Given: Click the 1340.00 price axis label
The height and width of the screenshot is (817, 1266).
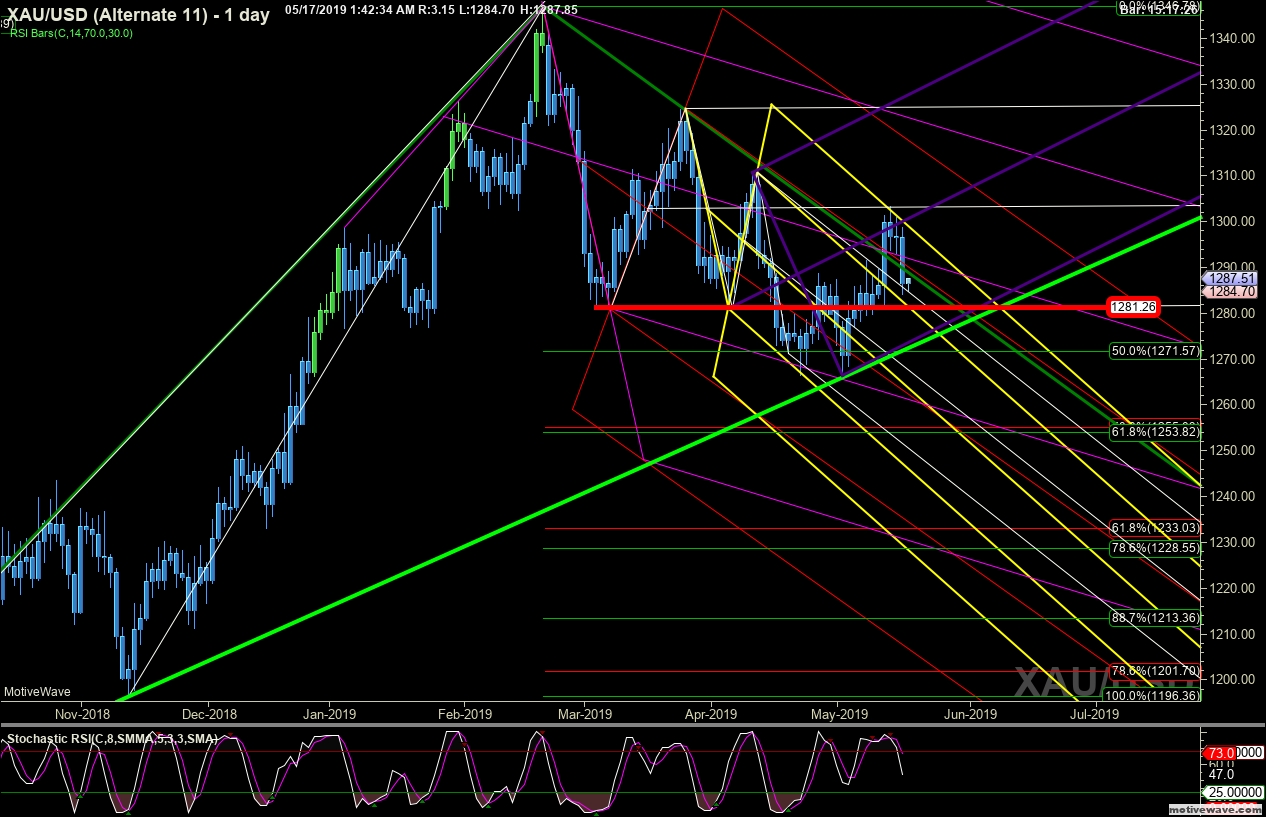Looking at the screenshot, I should (1233, 38).
